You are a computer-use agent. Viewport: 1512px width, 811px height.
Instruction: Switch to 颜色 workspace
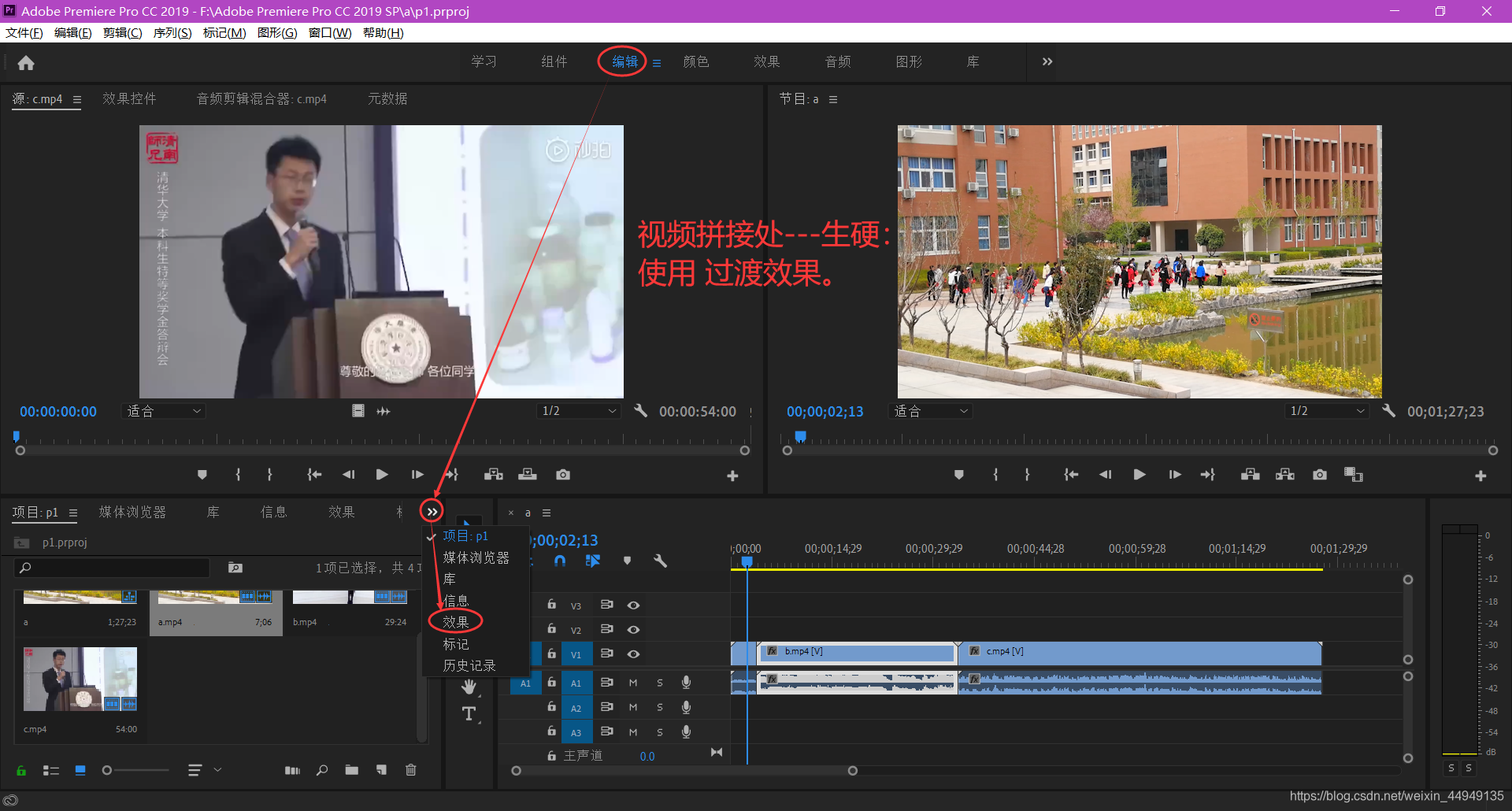coord(696,61)
